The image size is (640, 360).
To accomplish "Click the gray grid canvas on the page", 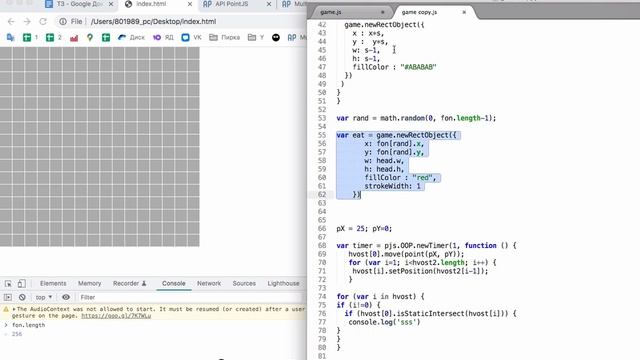I will pos(100,147).
